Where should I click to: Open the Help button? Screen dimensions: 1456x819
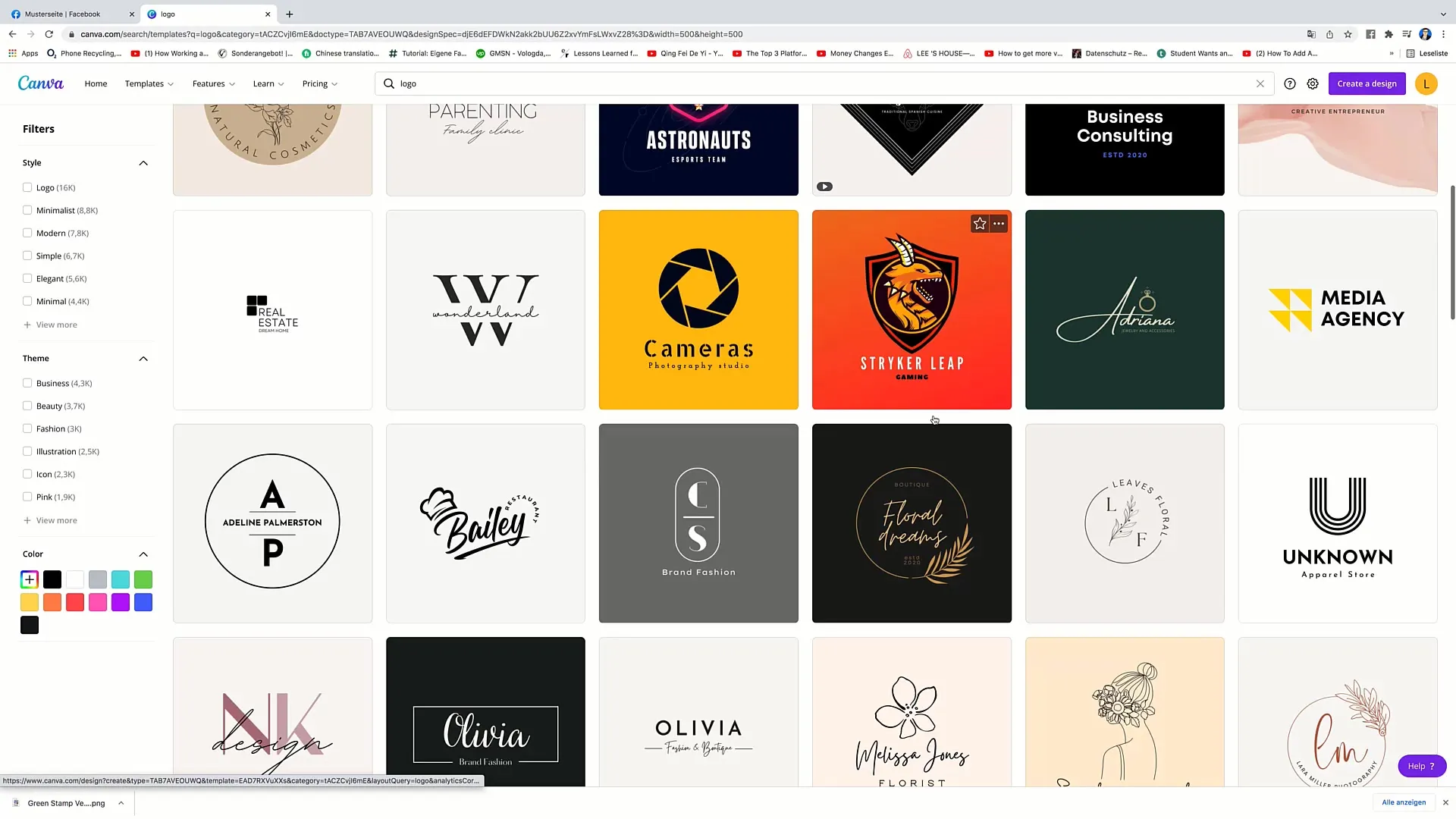(1422, 766)
